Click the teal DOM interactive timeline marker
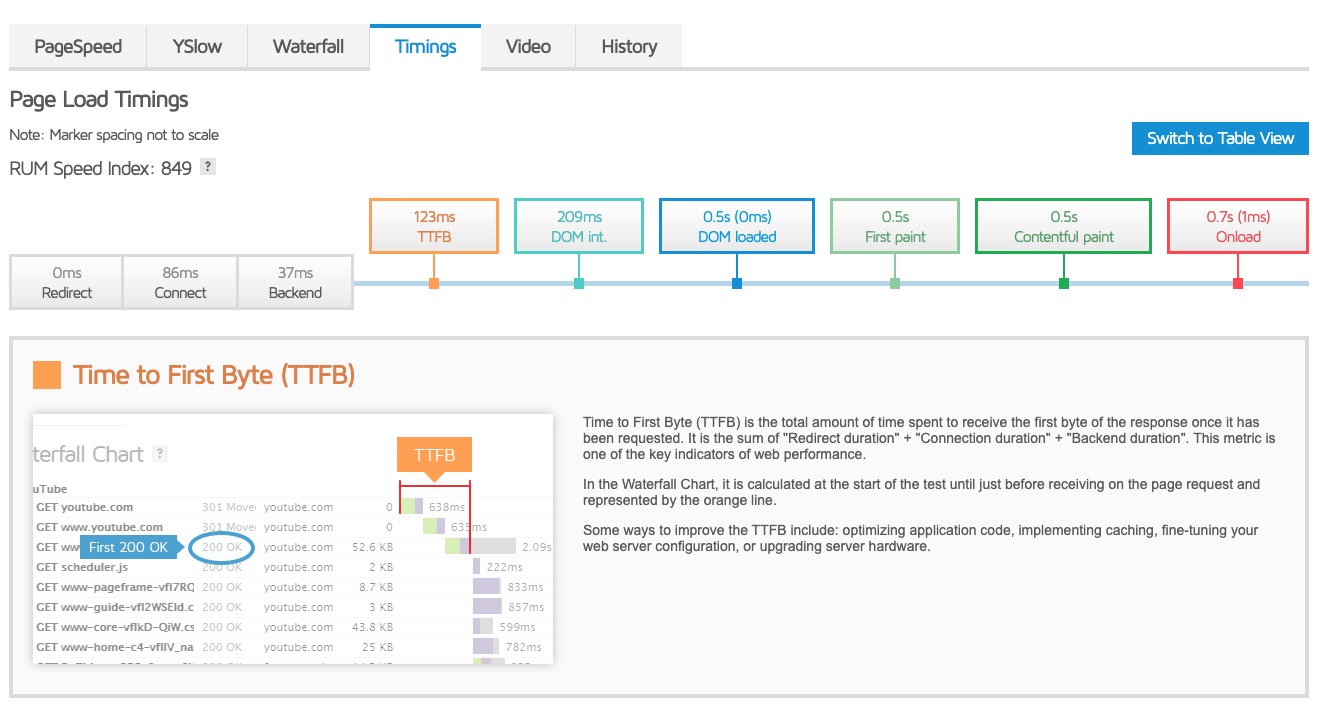Screen dimensions: 1326x713 (579, 284)
